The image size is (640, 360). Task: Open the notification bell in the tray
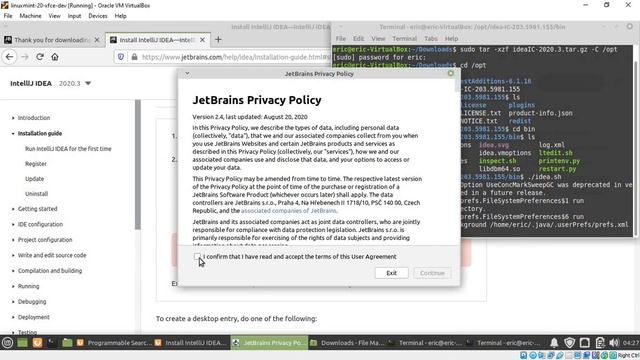pos(554,343)
